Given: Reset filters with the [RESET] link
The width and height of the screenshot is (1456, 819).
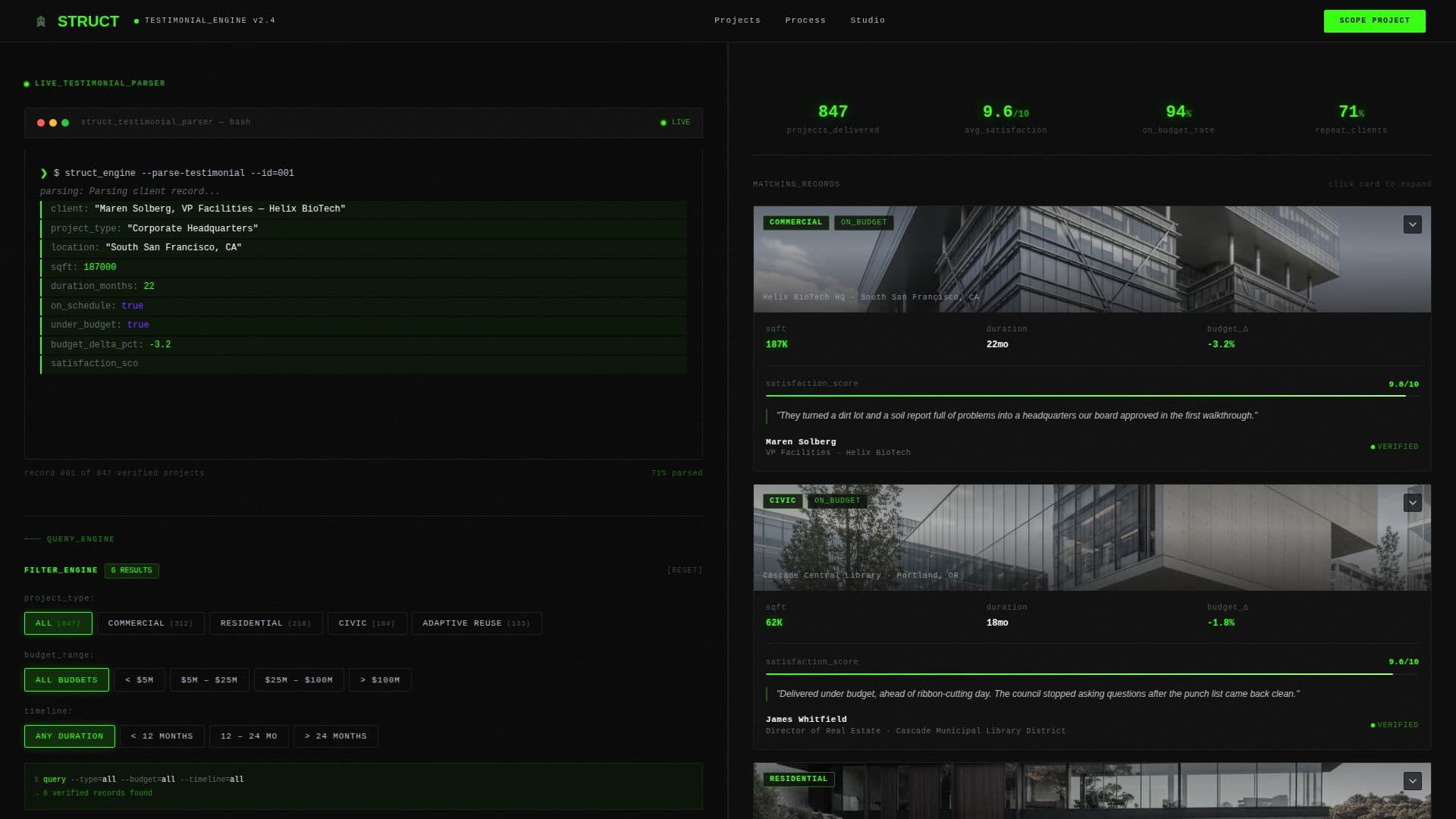Looking at the screenshot, I should tap(684, 570).
